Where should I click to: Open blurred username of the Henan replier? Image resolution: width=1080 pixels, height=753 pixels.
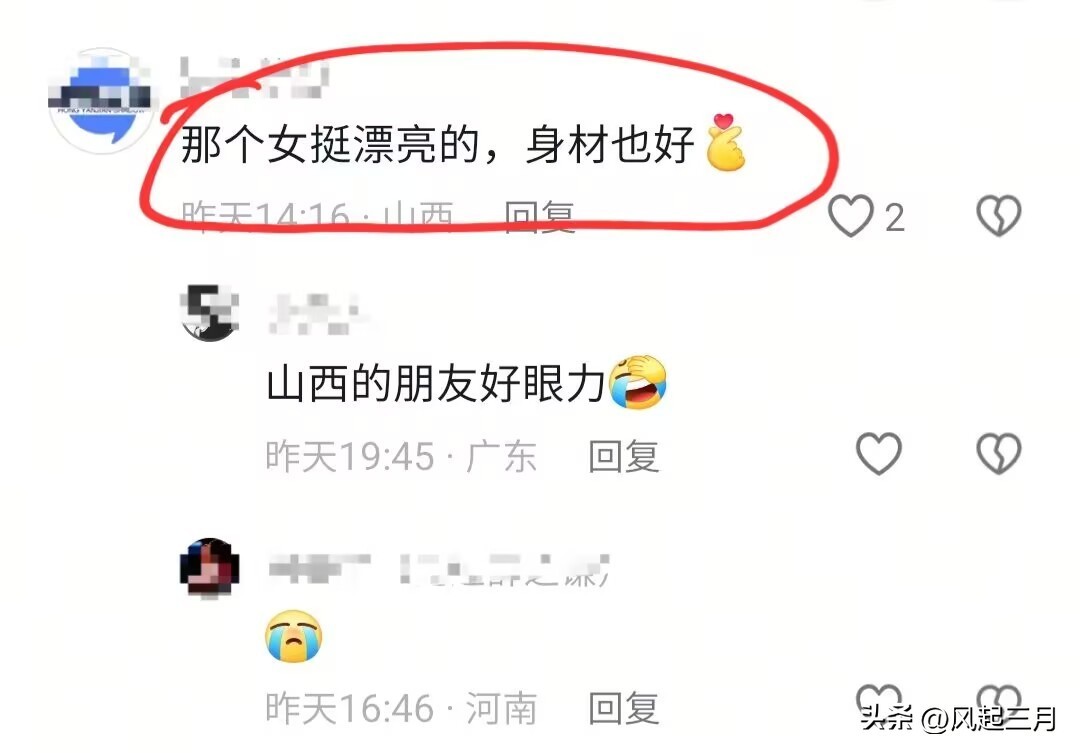439,570
